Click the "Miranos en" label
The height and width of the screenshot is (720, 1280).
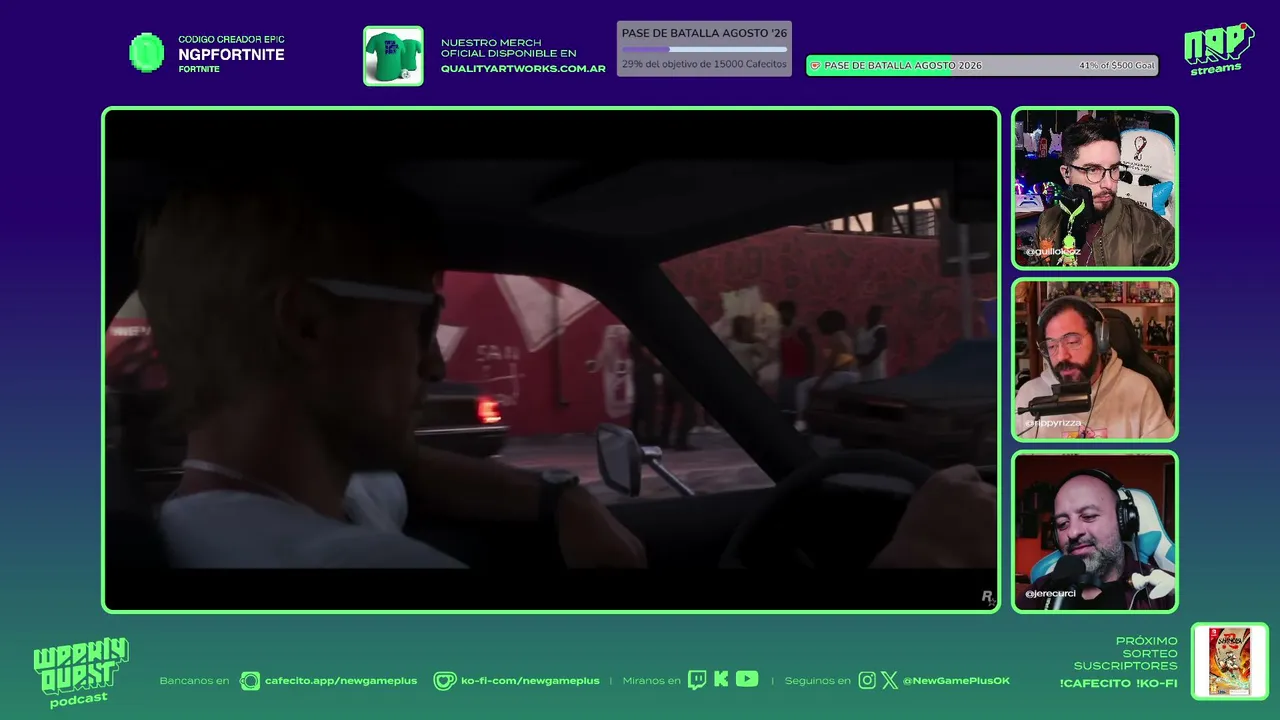pos(651,681)
